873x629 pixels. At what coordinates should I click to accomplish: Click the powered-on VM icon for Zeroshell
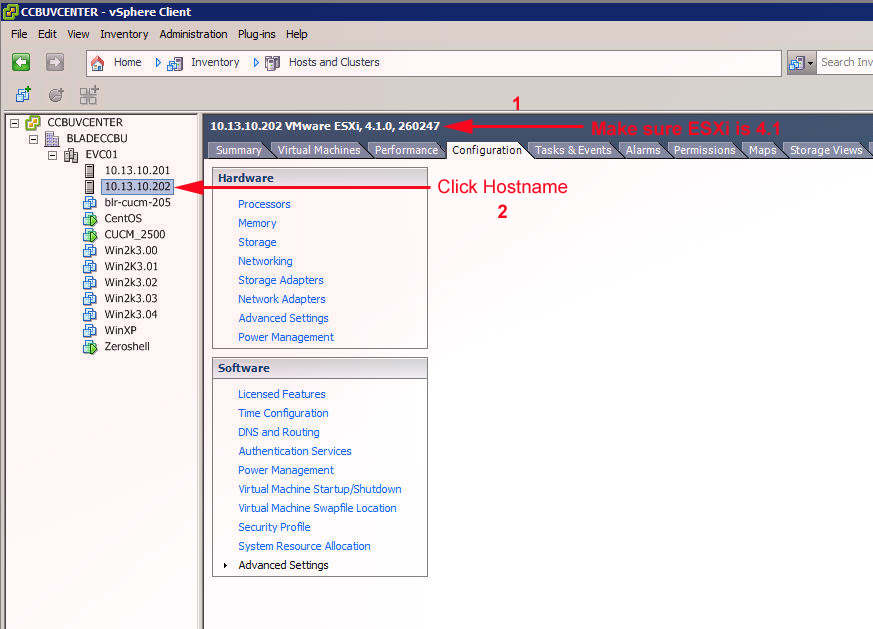pos(90,347)
